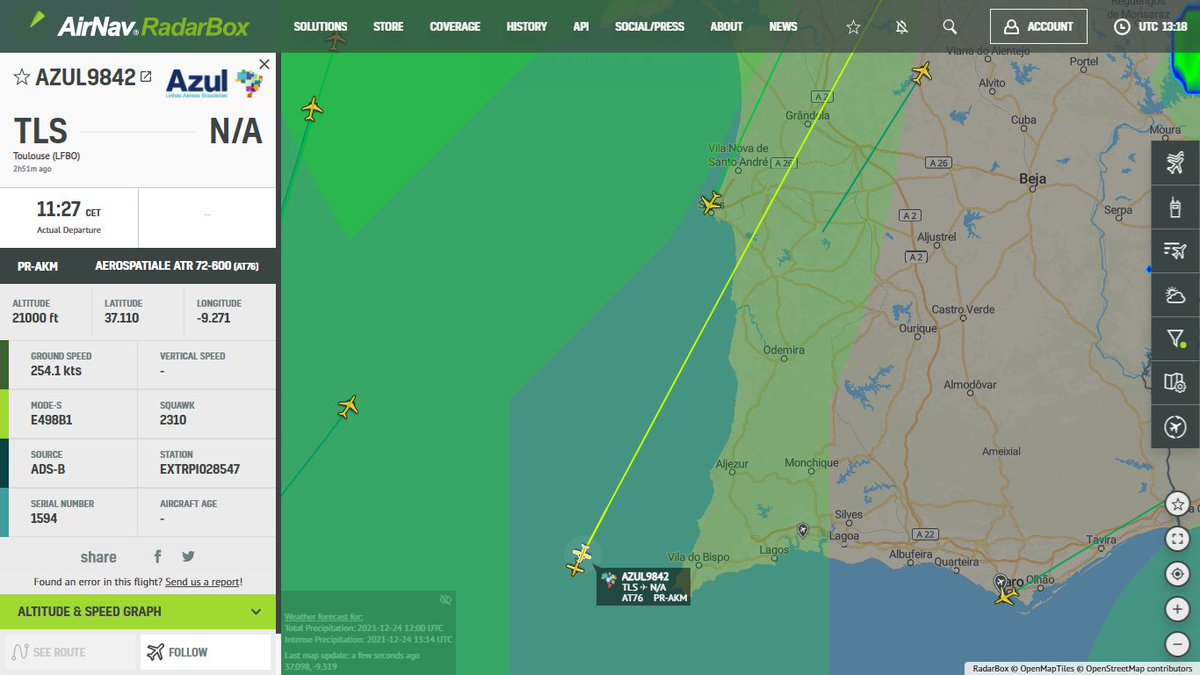Open the map settings sidebar icon
Viewport: 1200px width, 675px height.
click(1175, 383)
